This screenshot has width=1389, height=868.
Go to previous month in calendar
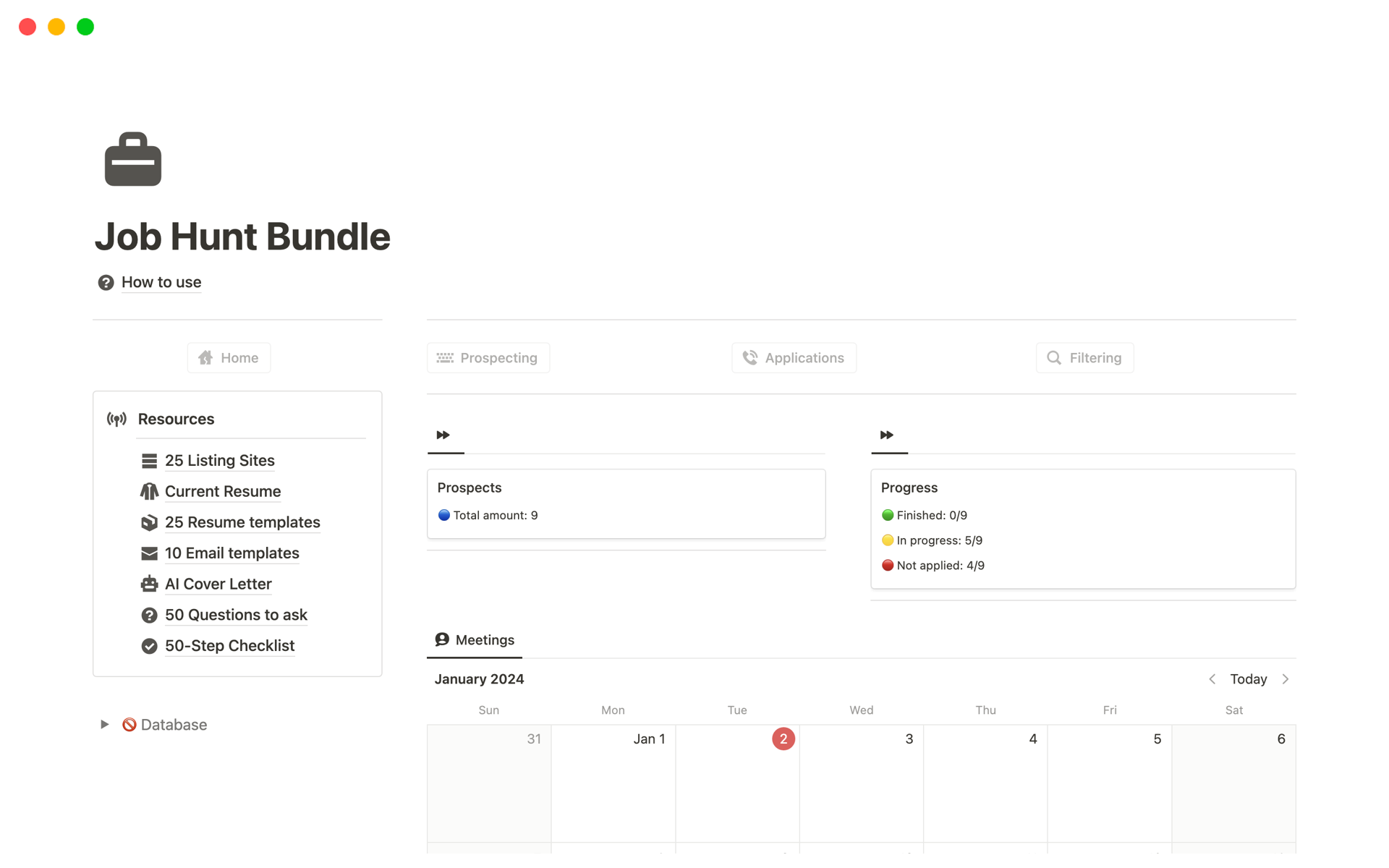1212,679
